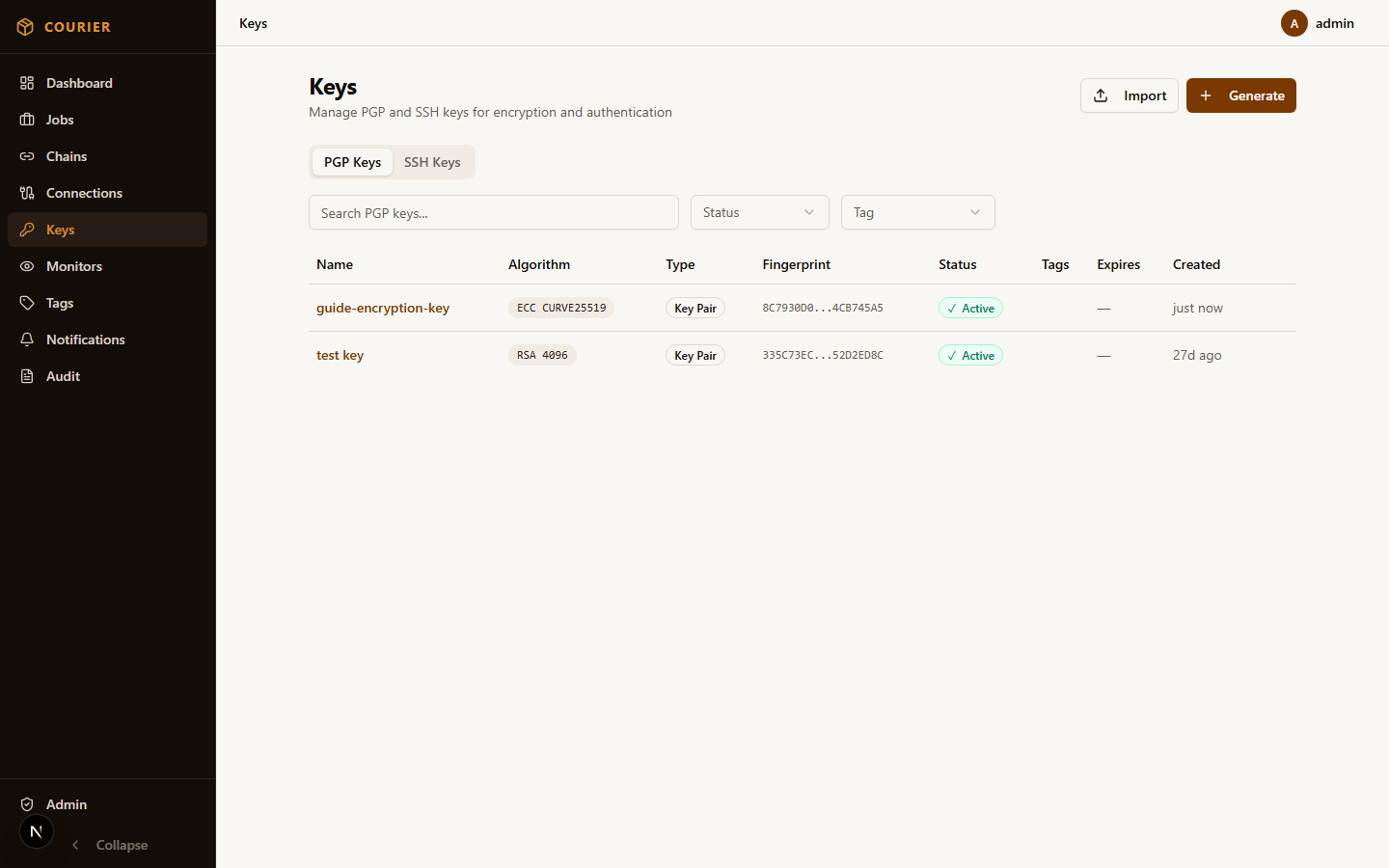Open the Audit log
The height and width of the screenshot is (868, 1389).
[x=62, y=376]
